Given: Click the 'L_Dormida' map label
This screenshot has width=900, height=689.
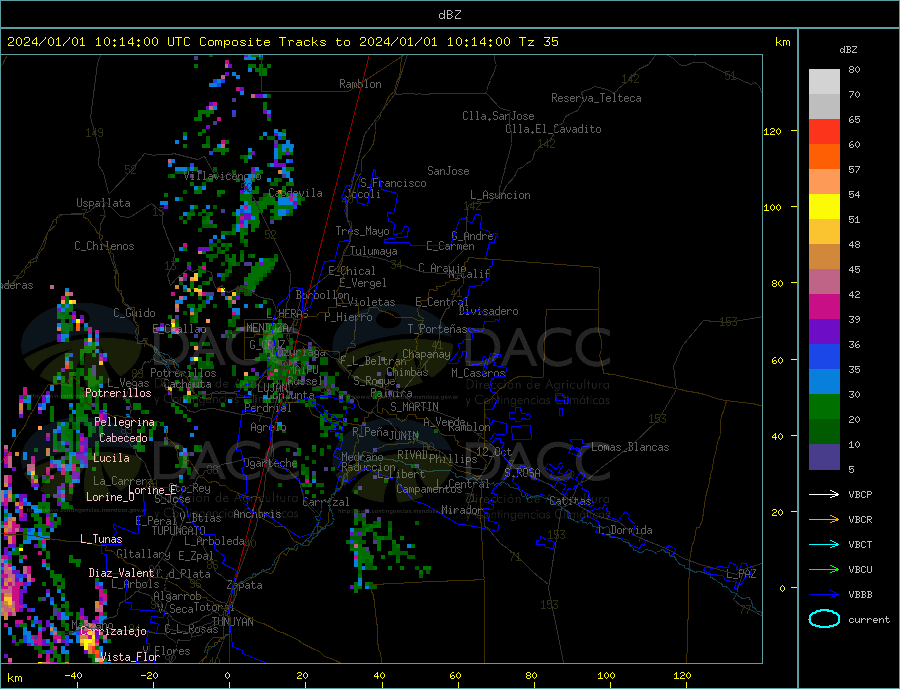Looking at the screenshot, I should (626, 530).
